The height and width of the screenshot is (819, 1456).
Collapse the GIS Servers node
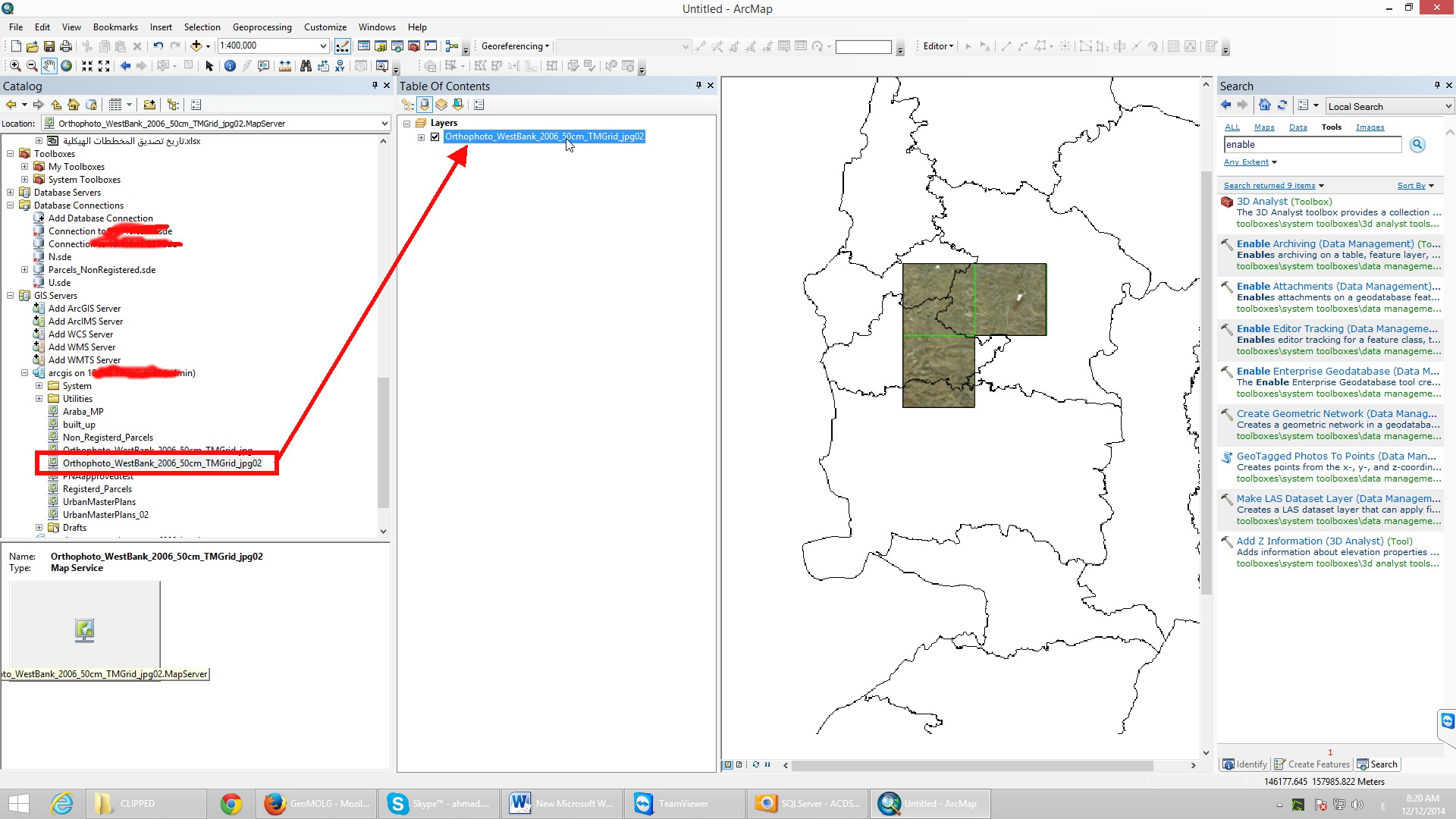(x=11, y=296)
